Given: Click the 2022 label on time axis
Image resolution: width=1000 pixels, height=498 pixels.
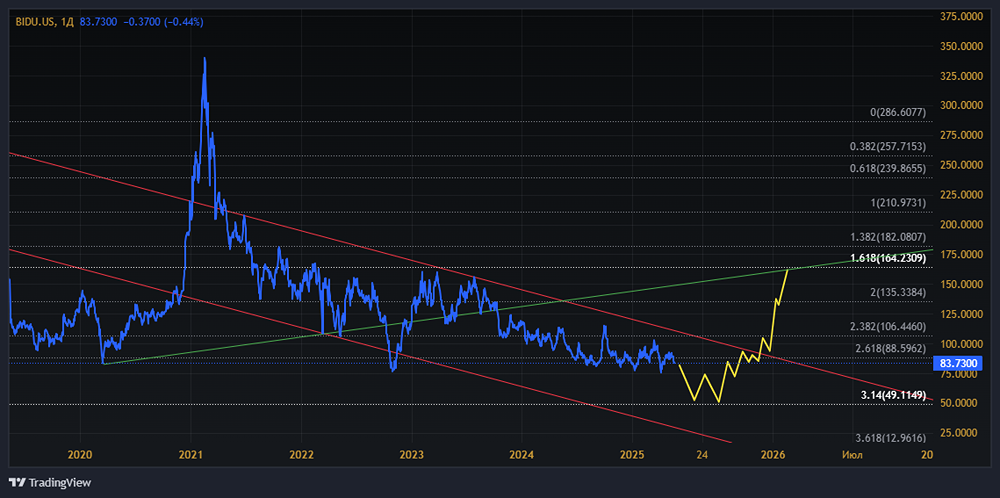Looking at the screenshot, I should point(301,455).
